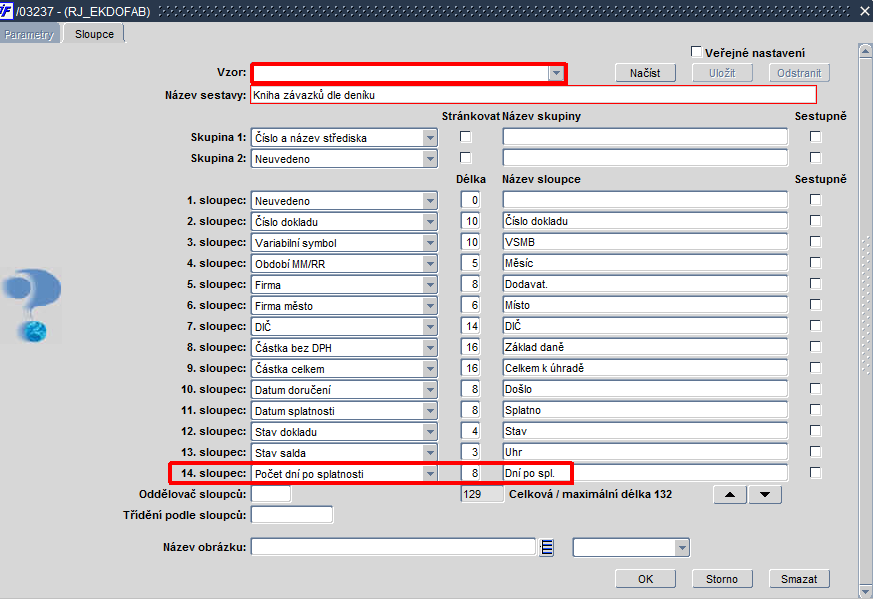Open the 6. sloupec Firma město dropdown
873x599 pixels.
(x=429, y=306)
